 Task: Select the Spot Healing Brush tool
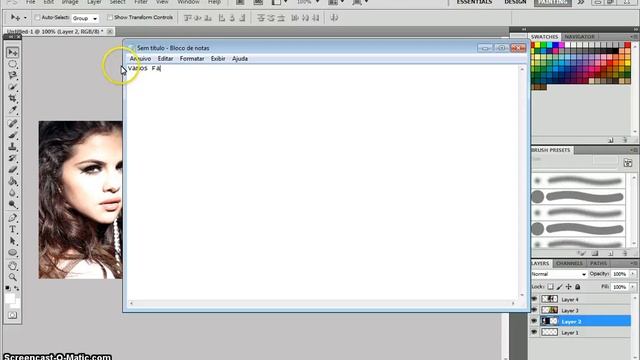13,123
